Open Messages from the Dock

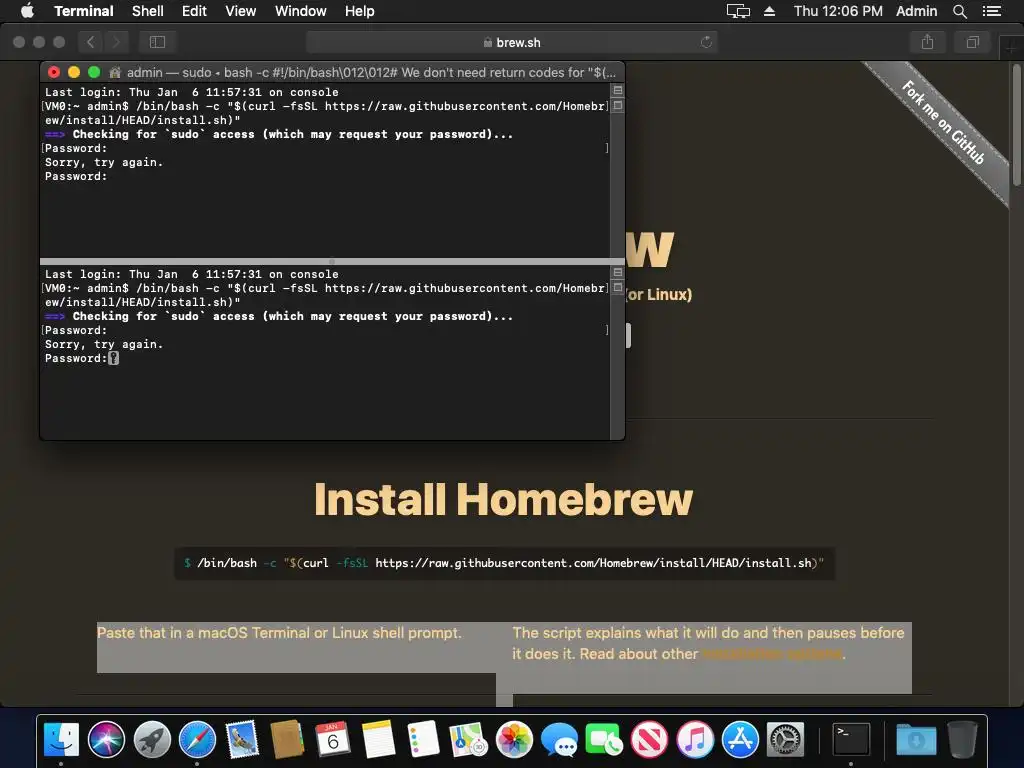(x=559, y=740)
